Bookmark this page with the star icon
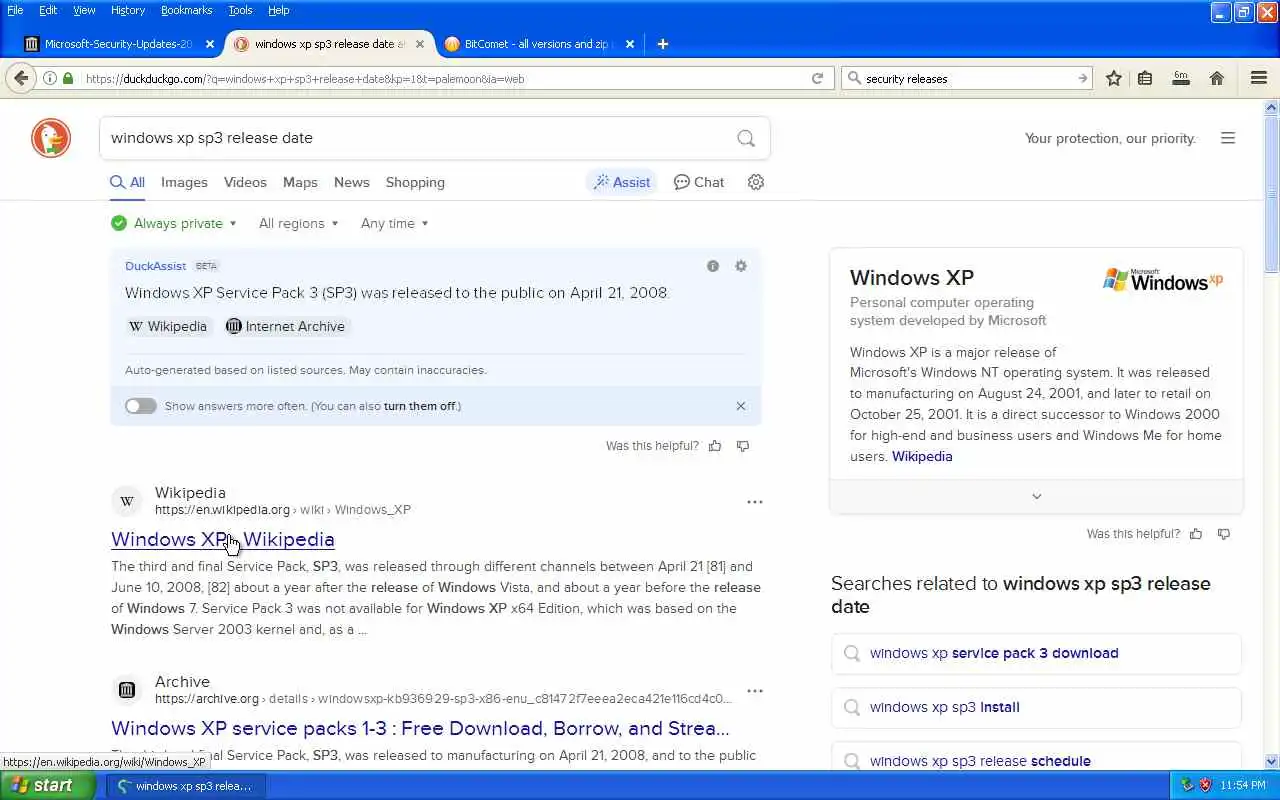The width and height of the screenshot is (1280, 800). tap(1113, 78)
